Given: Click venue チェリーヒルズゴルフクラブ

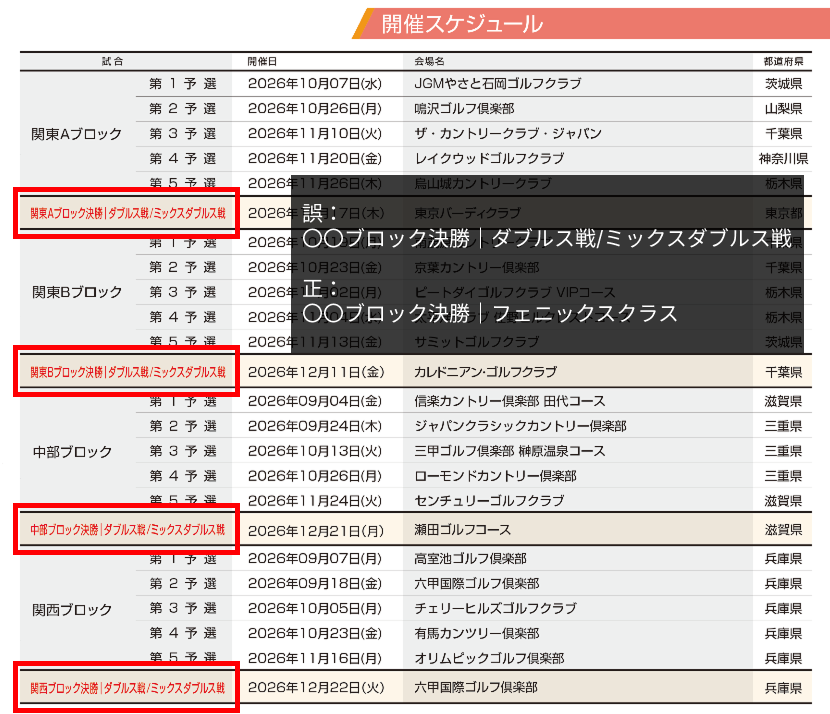Looking at the screenshot, I should click(495, 608).
